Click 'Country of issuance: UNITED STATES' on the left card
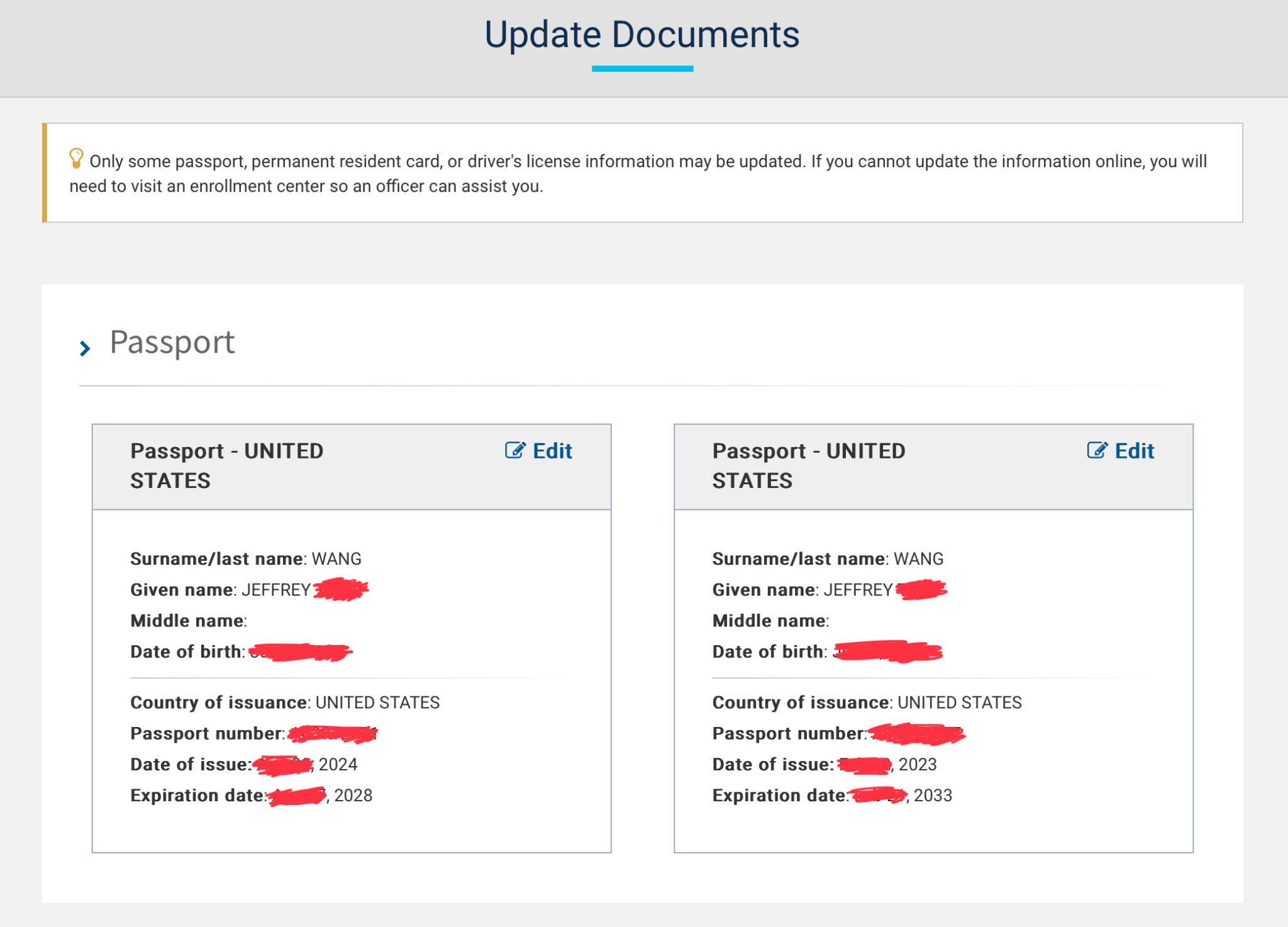Viewport: 1288px width, 927px height. pyautogui.click(x=284, y=702)
